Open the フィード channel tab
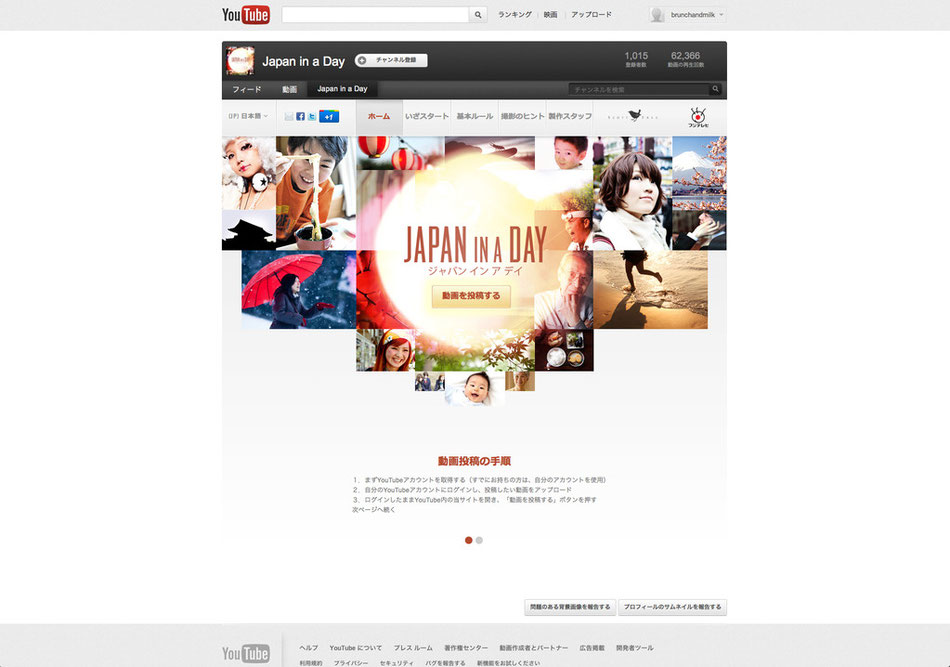 tap(247, 89)
